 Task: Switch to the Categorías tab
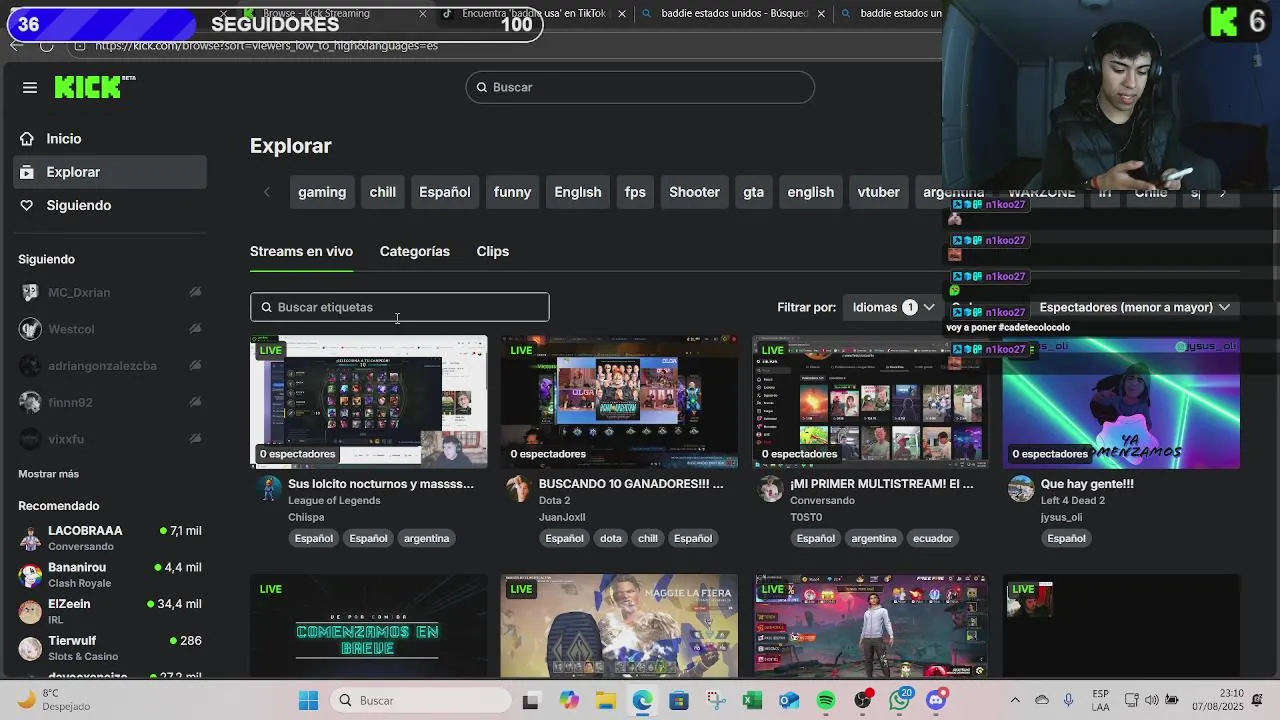tap(414, 251)
